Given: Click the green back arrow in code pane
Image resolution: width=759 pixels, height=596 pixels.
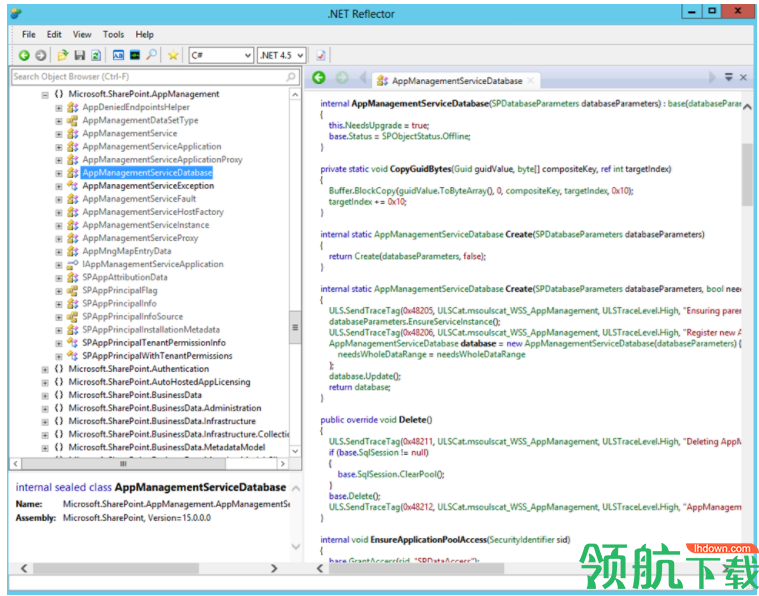Looking at the screenshot, I should (319, 77).
